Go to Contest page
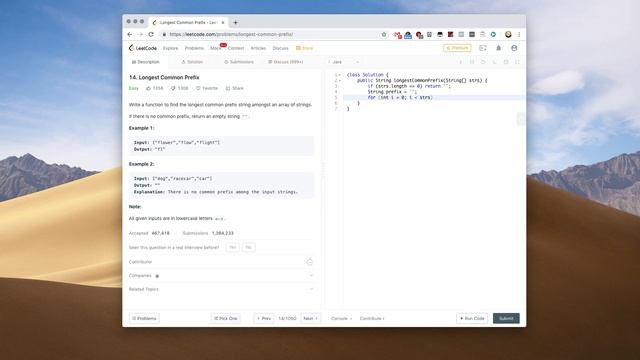Viewport: 640px width, 360px height. click(236, 48)
